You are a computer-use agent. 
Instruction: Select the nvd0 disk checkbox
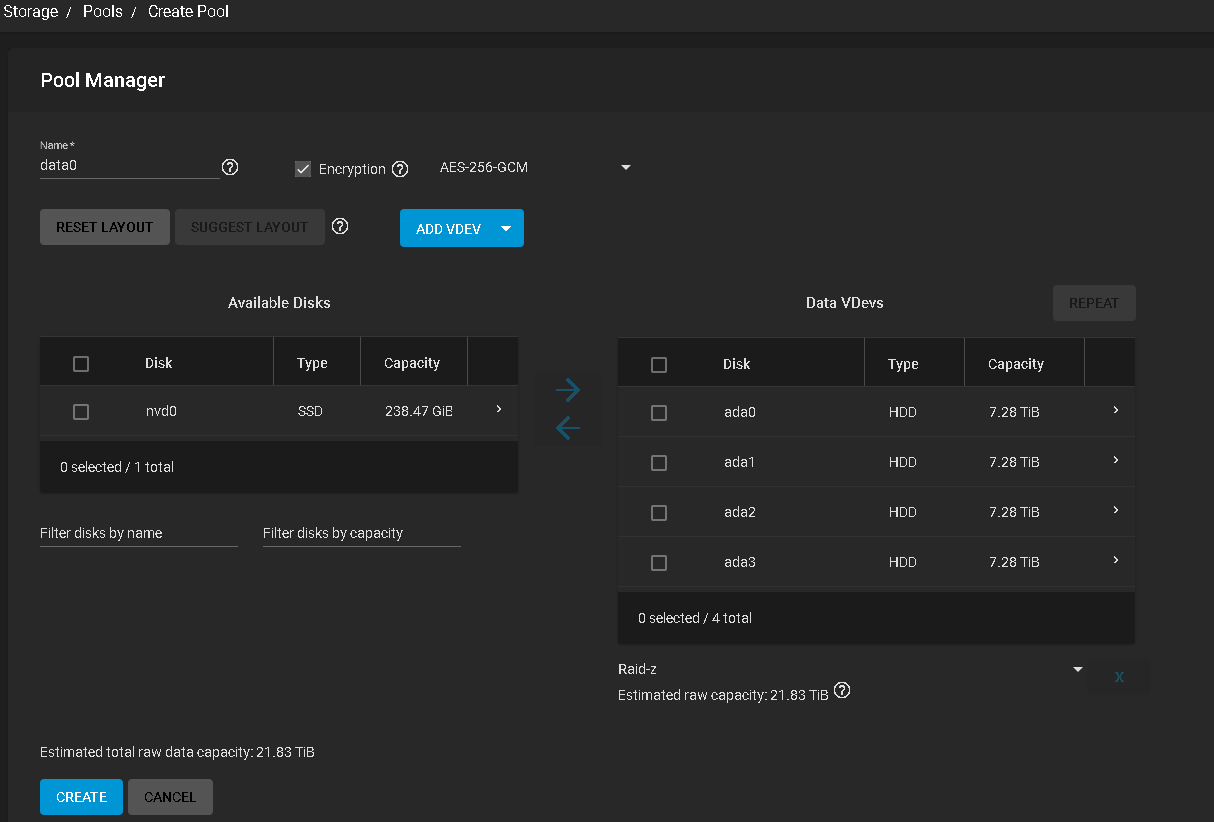pyautogui.click(x=81, y=412)
